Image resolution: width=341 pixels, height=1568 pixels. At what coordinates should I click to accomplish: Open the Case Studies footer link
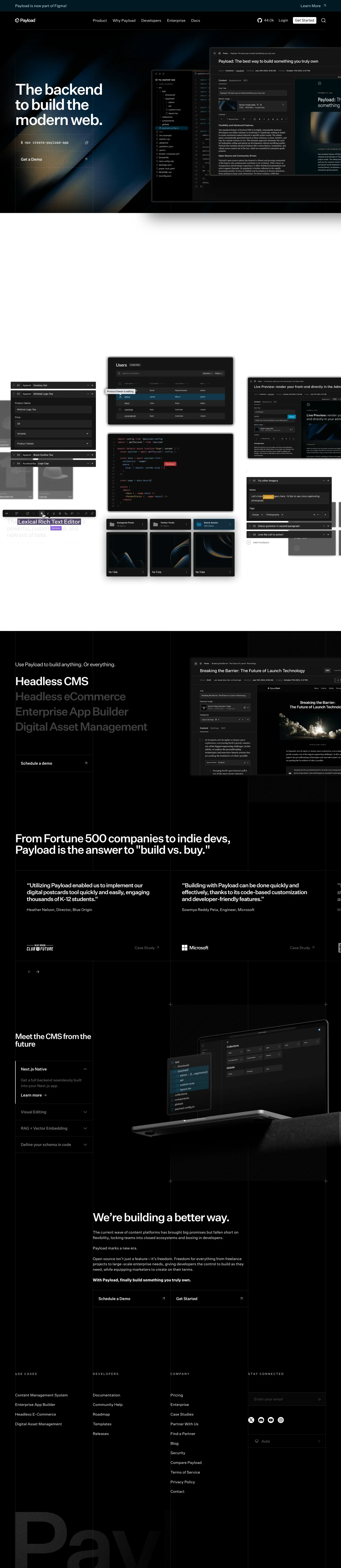point(182,1415)
